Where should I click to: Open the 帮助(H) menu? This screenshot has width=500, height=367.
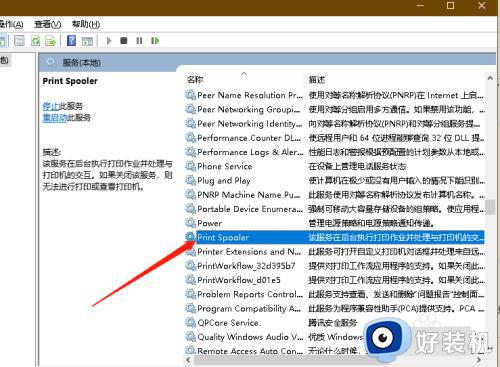click(x=86, y=24)
